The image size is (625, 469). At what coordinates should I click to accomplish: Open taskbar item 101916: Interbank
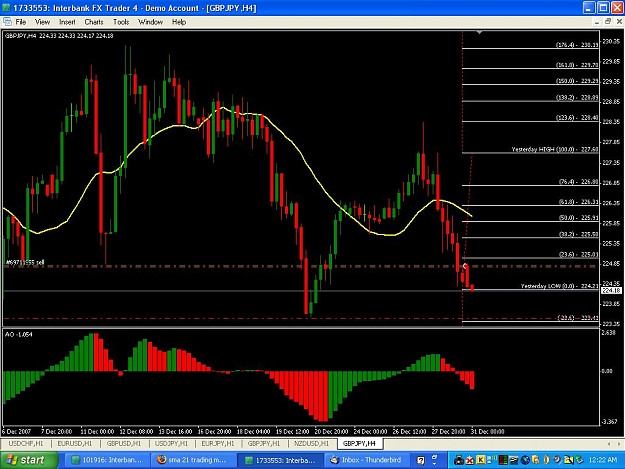click(107, 460)
